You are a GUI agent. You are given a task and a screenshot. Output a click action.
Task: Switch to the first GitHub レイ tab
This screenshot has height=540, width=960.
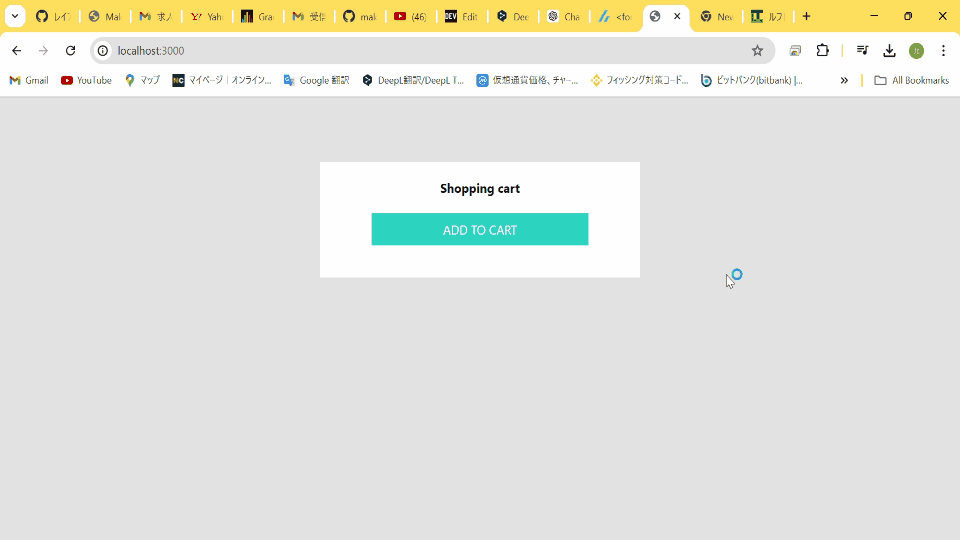[53, 17]
